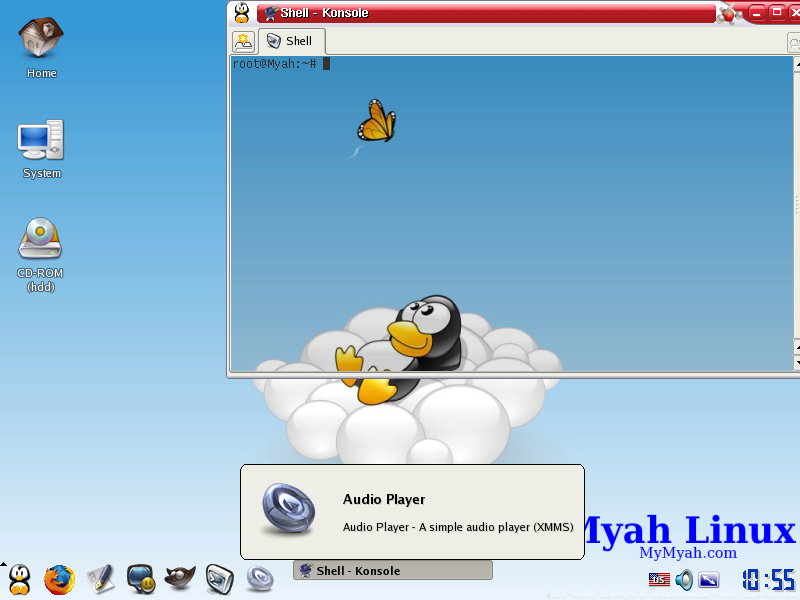Launch GIMP from the panel
Viewport: 800px width, 600px height.
(x=180, y=579)
